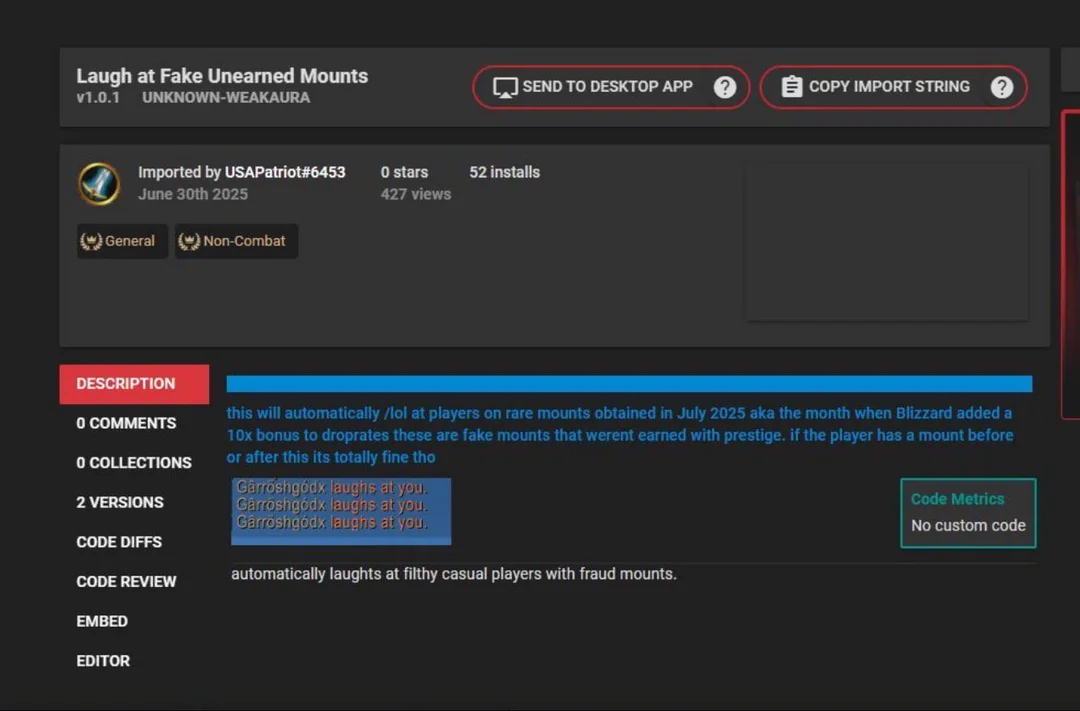Click the No custom code text
1080x711 pixels.
(x=968, y=526)
